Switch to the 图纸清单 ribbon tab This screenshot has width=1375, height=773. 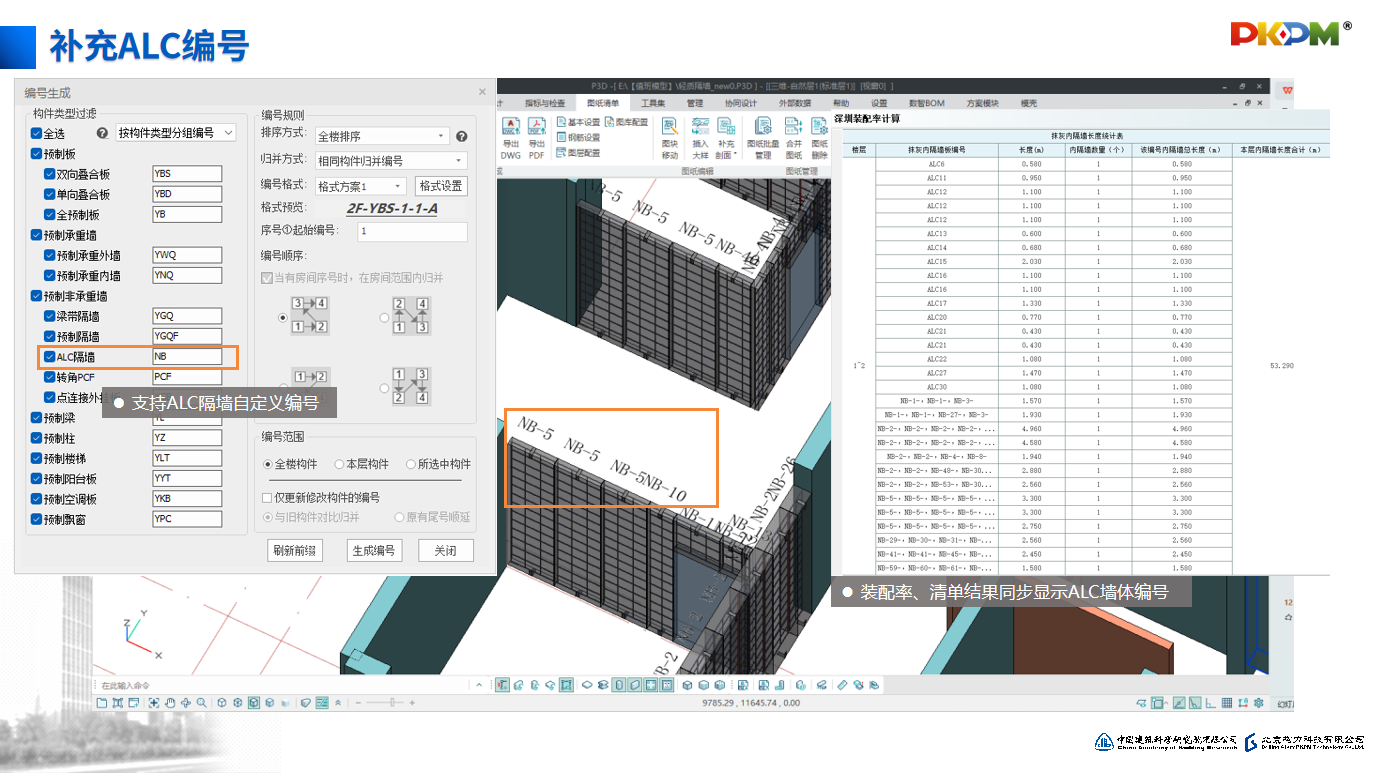point(603,103)
